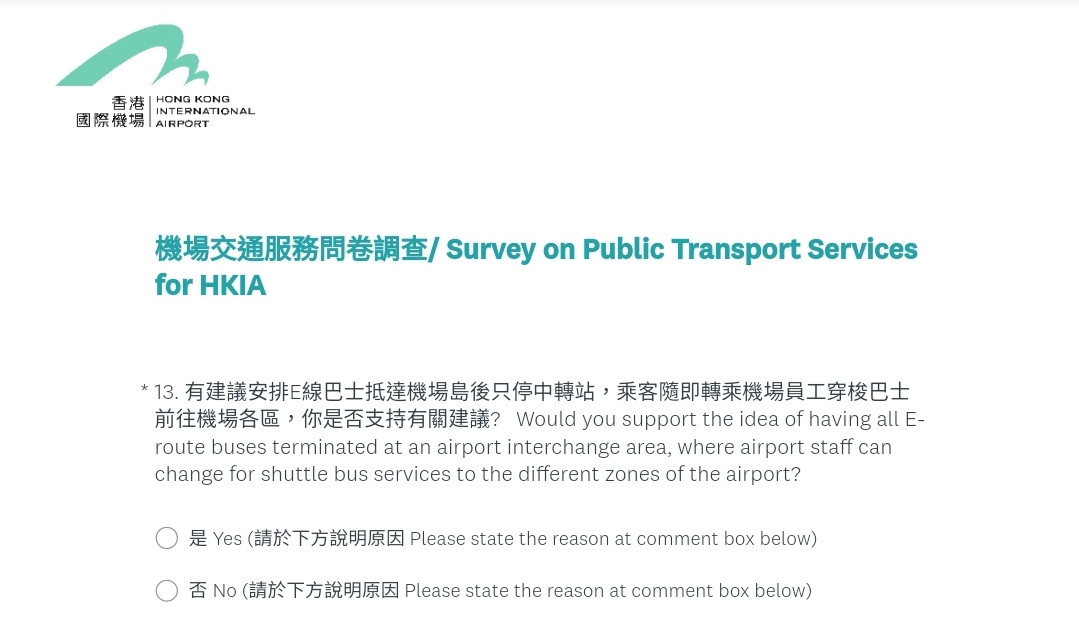Click the '是 Yes' option label
The image size is (1079, 635).
pyautogui.click(x=215, y=538)
